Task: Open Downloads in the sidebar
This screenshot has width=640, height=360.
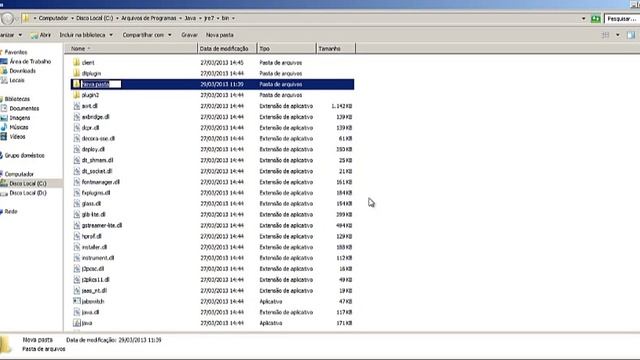Action: 22,71
